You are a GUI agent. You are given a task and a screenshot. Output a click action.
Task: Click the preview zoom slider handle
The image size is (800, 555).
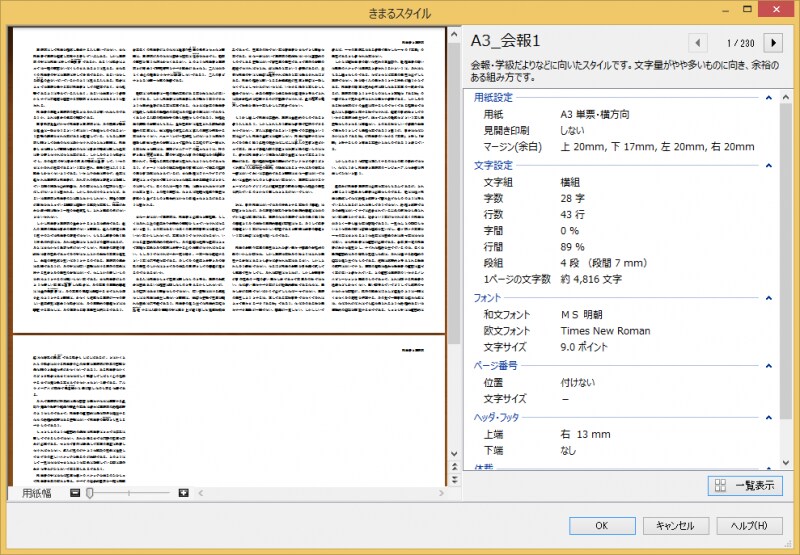90,493
